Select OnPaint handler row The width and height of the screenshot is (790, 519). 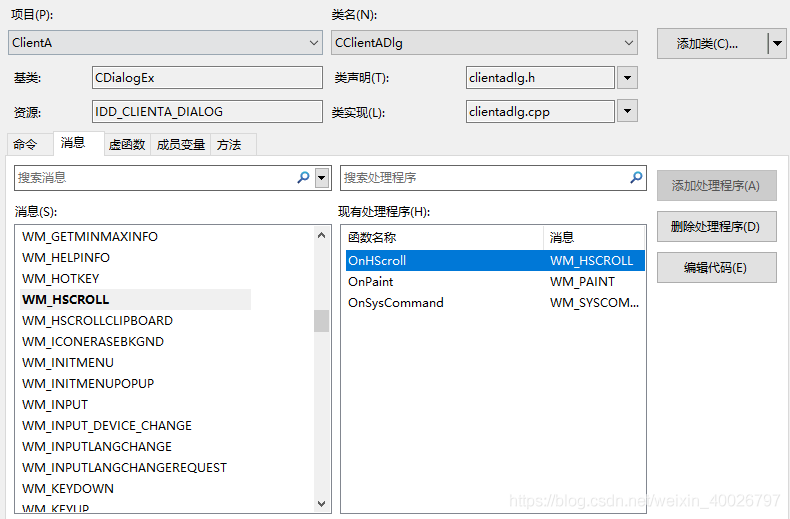[x=495, y=282]
